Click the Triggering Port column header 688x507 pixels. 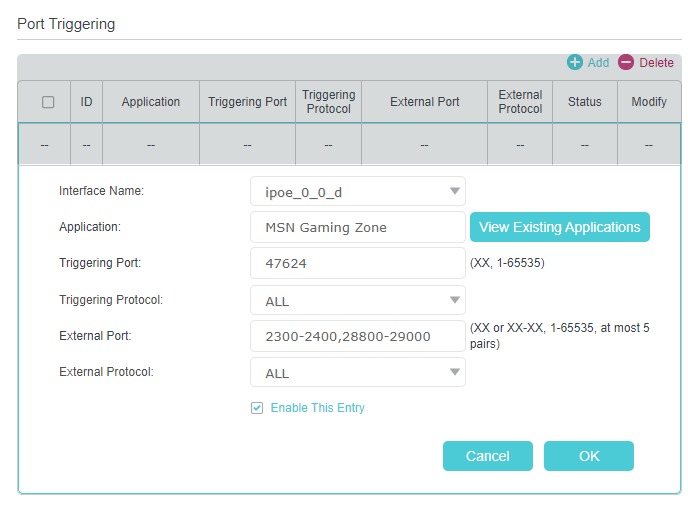(x=247, y=102)
